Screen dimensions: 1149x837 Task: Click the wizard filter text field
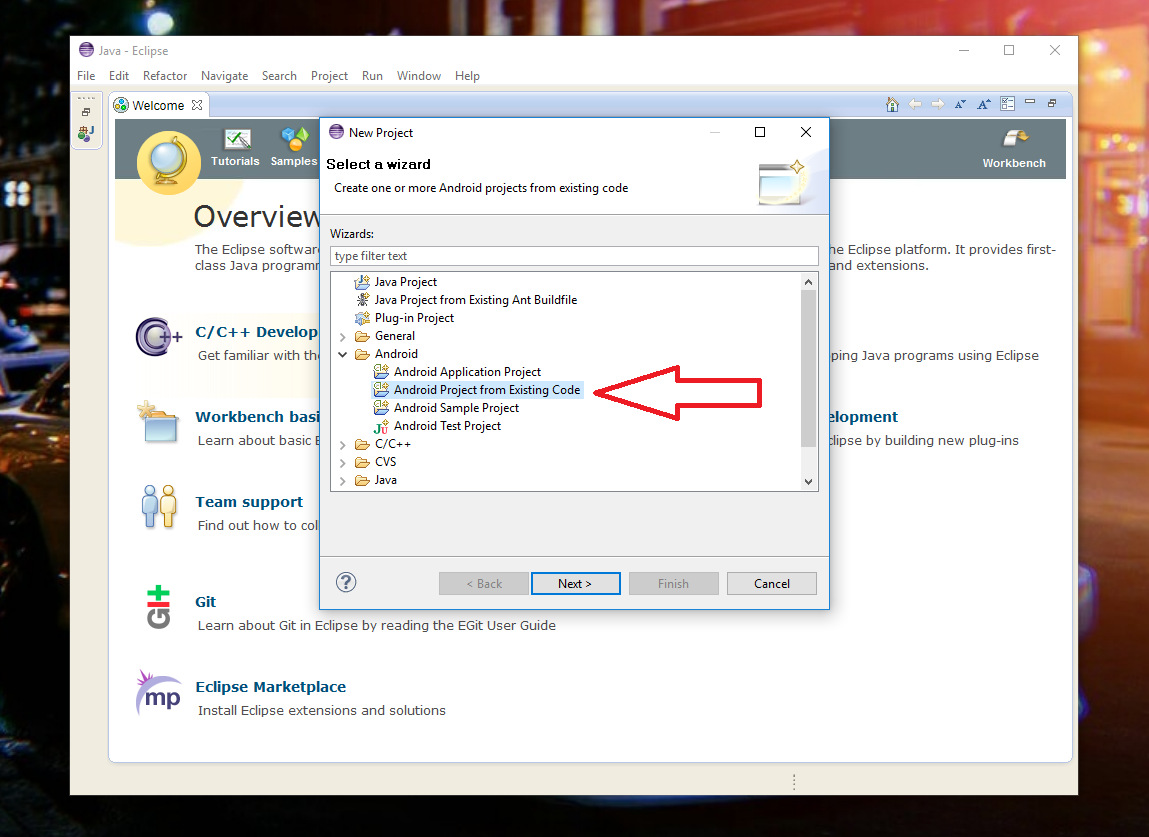[574, 256]
